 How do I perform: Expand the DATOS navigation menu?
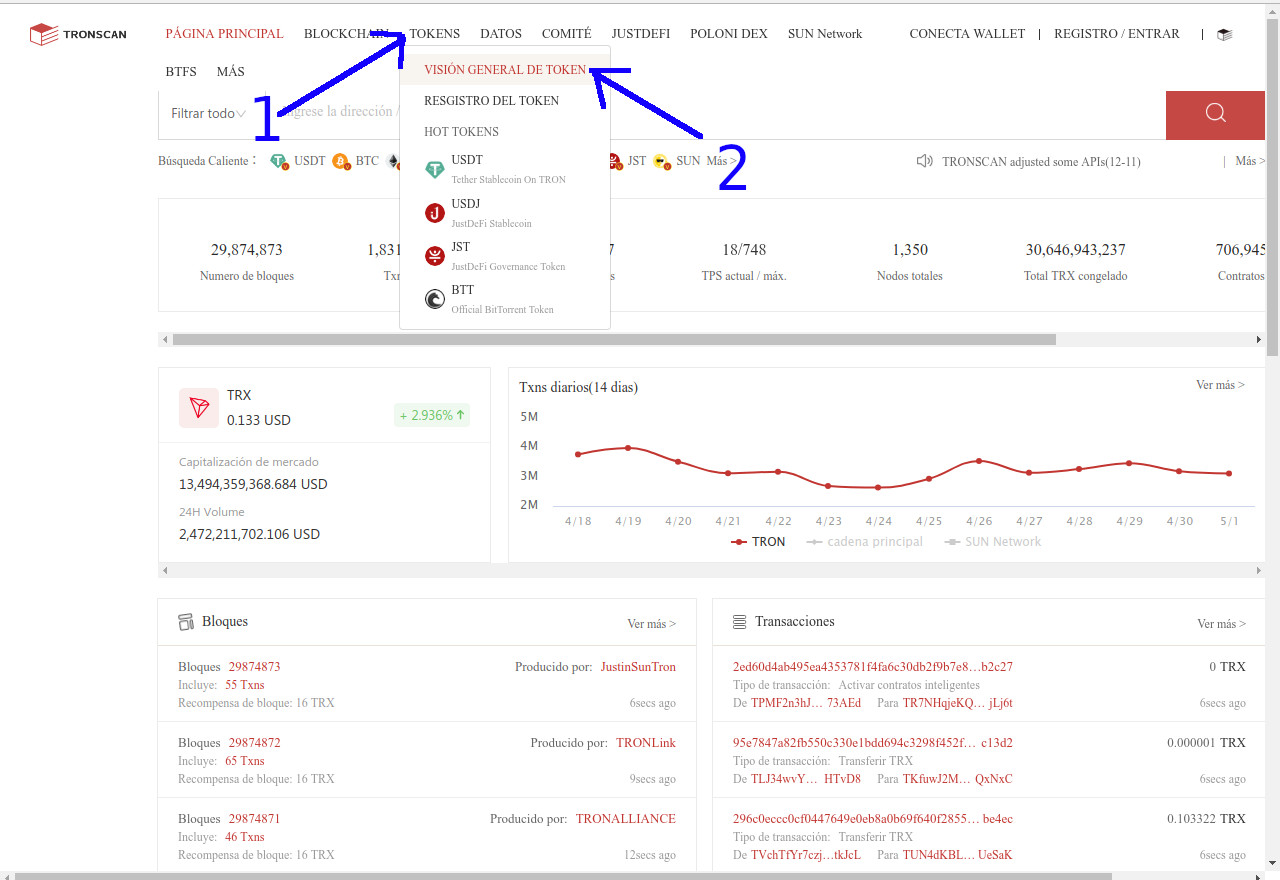click(x=501, y=34)
